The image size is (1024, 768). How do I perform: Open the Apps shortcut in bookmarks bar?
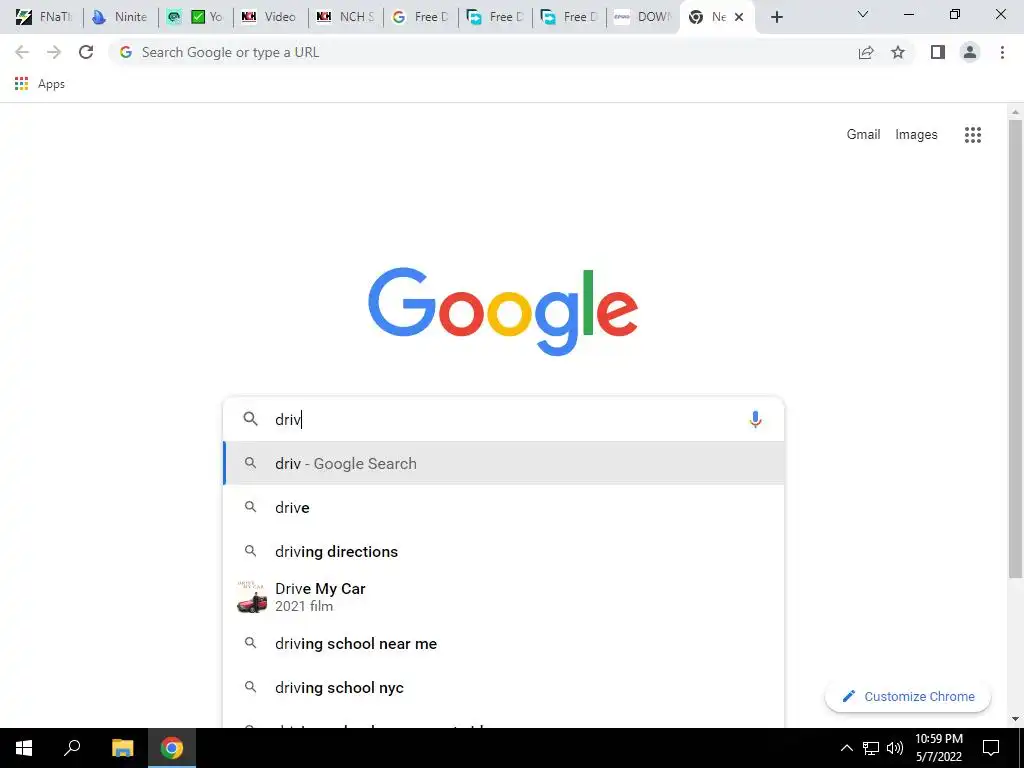pyautogui.click(x=40, y=84)
